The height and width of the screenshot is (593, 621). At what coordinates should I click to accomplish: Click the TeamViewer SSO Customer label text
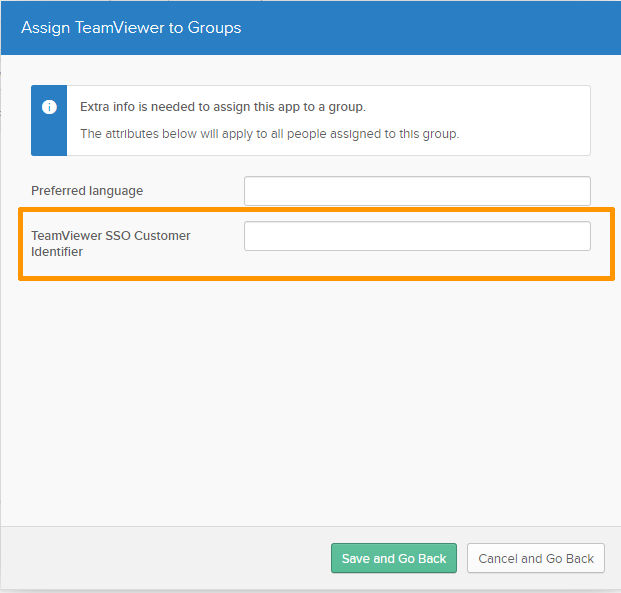coord(111,236)
